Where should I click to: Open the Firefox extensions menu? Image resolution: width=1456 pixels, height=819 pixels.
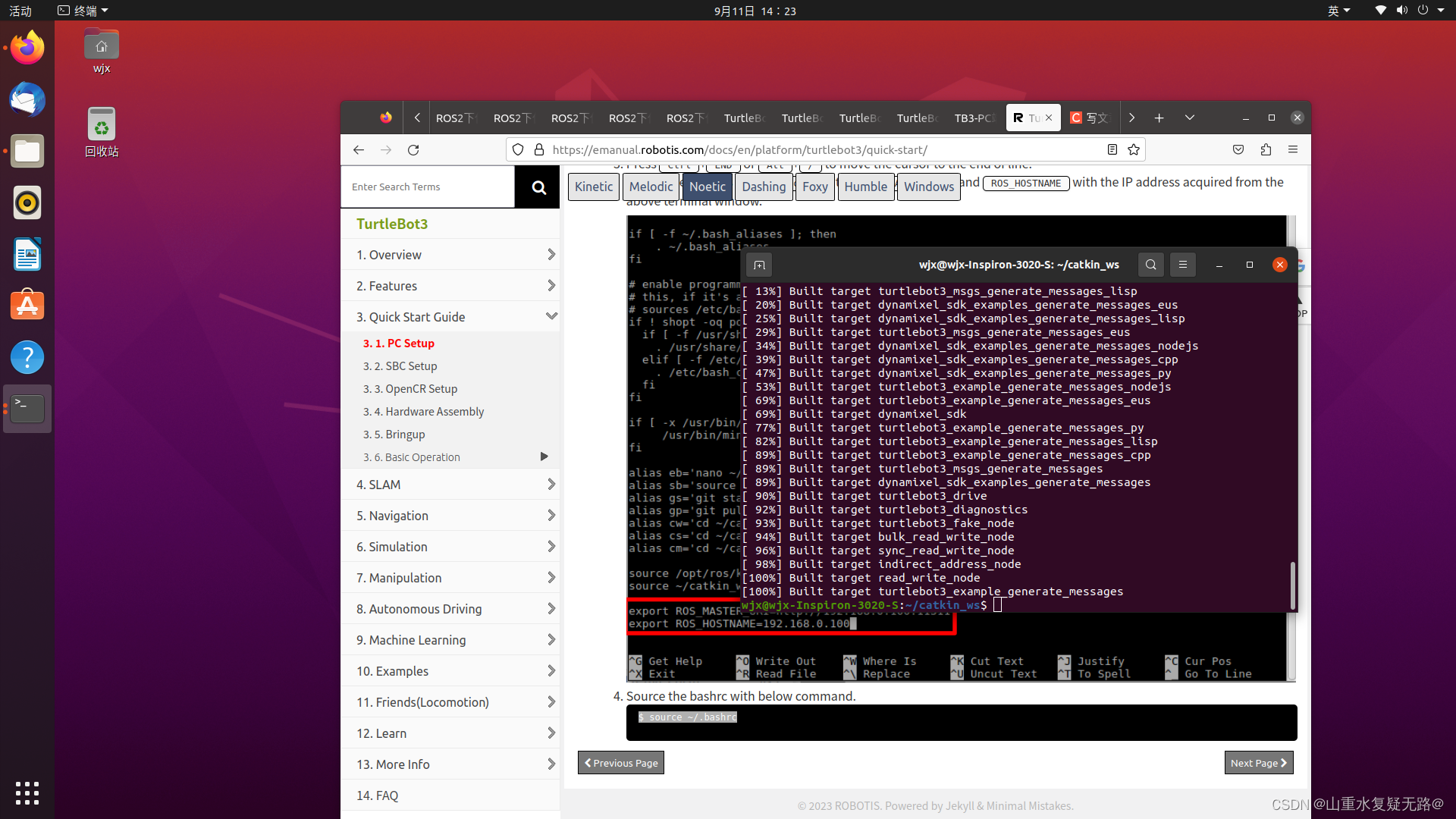click(1266, 150)
